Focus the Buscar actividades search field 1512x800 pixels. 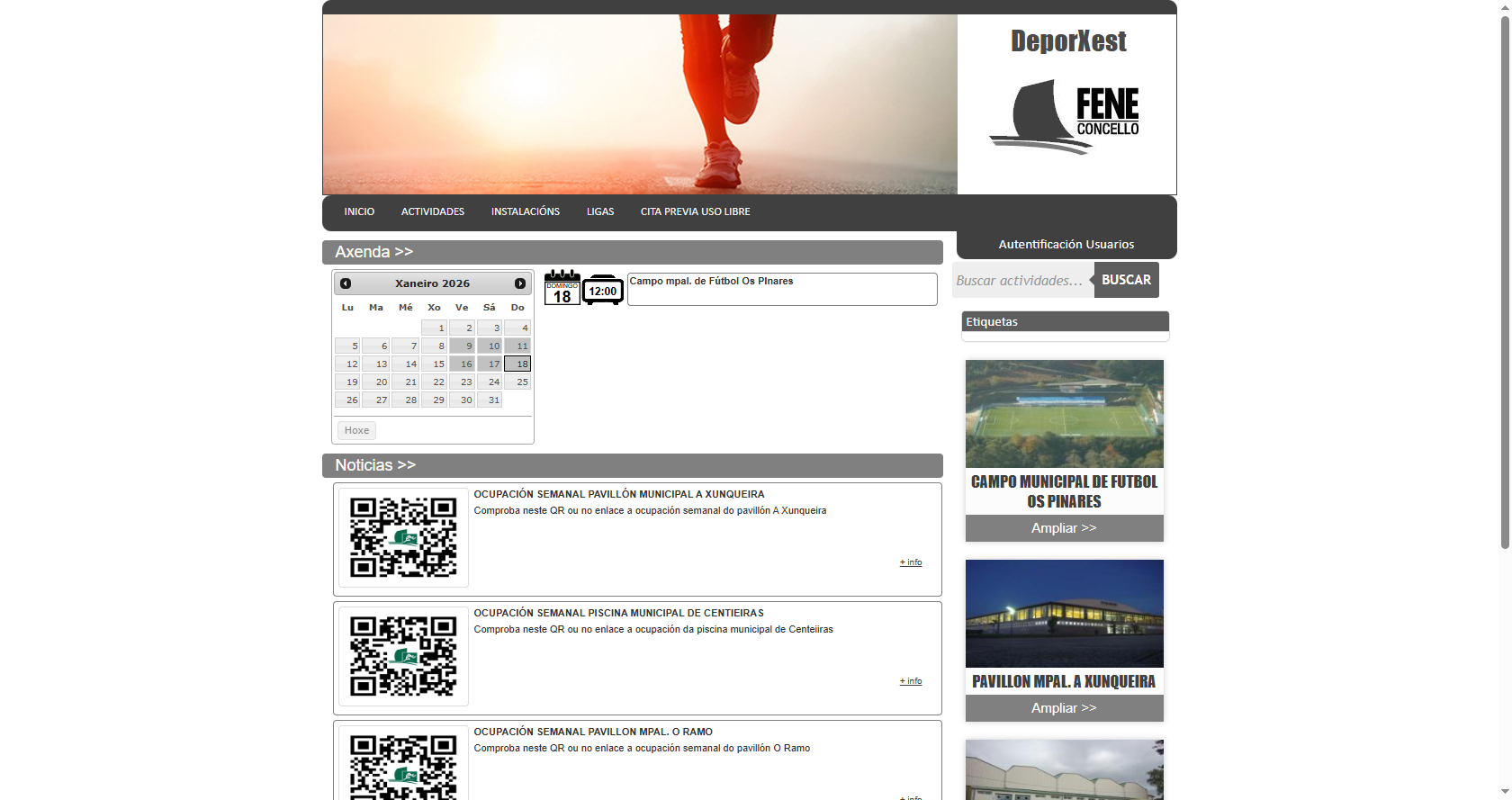tap(1022, 280)
